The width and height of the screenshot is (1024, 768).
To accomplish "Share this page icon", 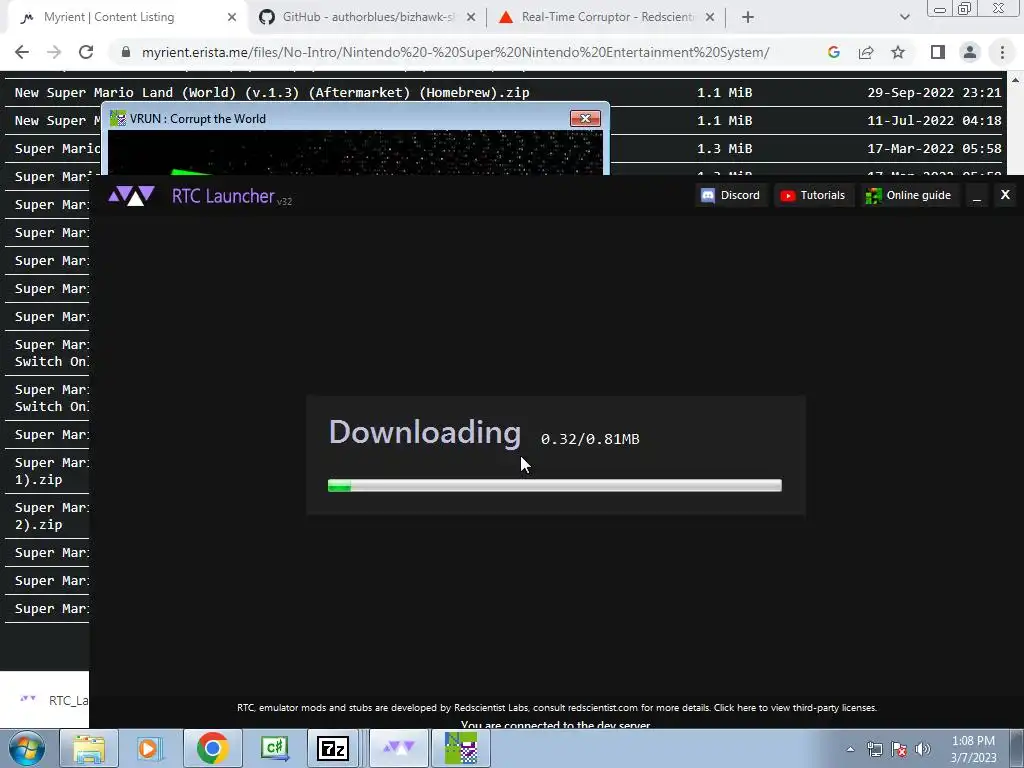I will (866, 52).
